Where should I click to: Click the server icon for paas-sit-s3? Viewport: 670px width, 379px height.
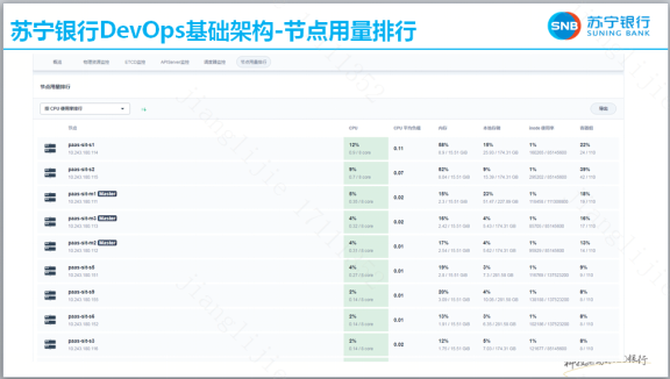pos(50,344)
